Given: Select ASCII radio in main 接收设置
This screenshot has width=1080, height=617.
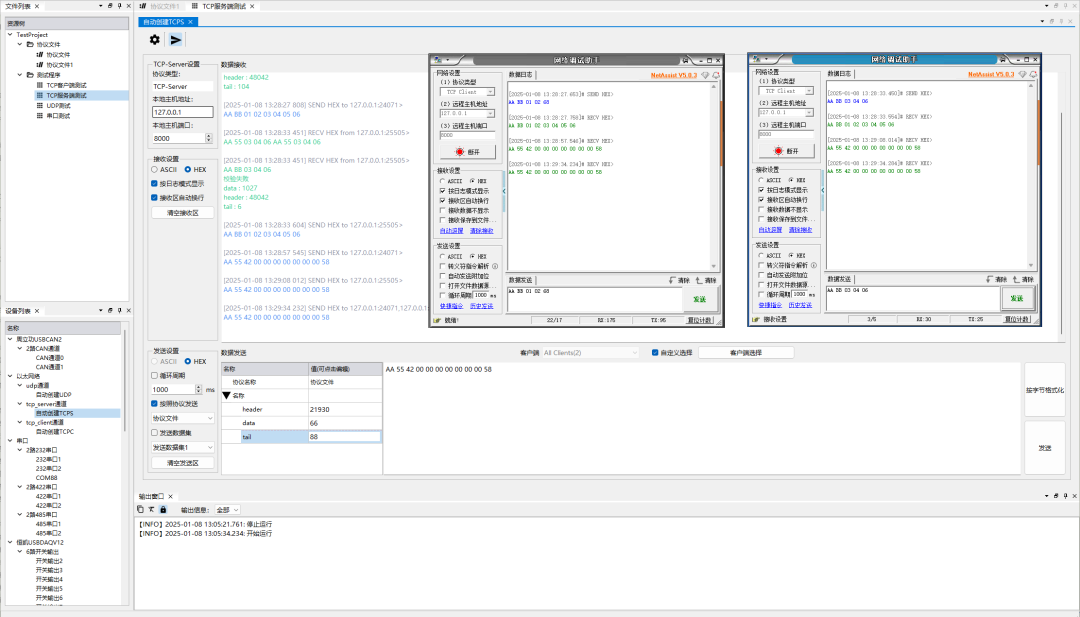Looking at the screenshot, I should pos(154,169).
